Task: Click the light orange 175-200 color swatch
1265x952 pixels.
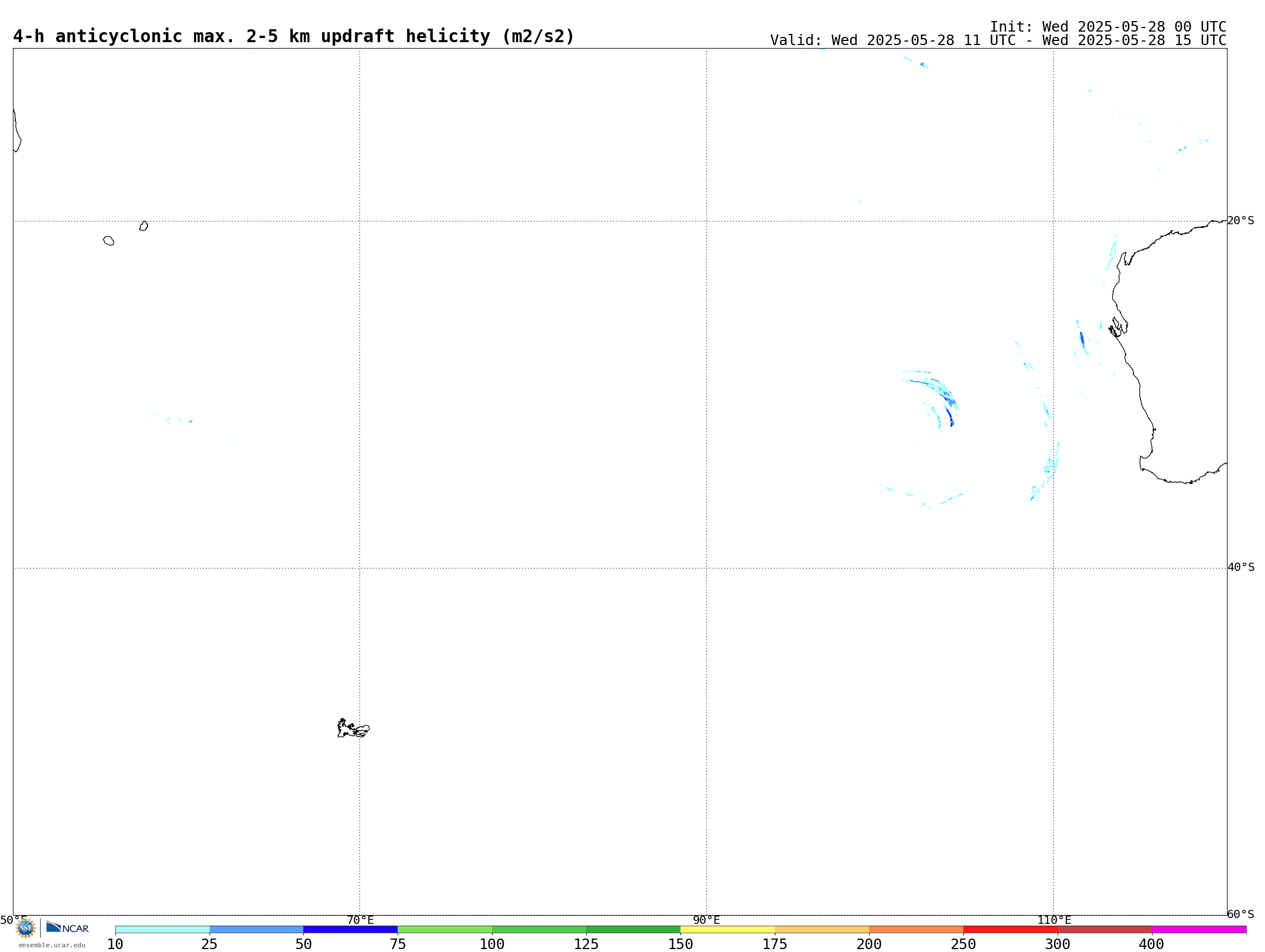Action: click(822, 930)
